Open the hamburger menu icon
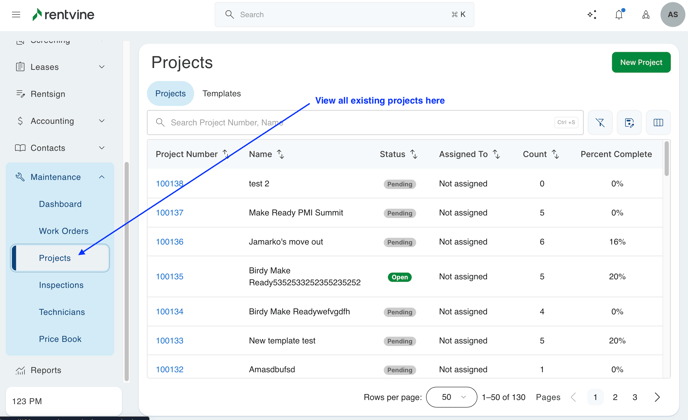This screenshot has width=688, height=420. click(16, 15)
